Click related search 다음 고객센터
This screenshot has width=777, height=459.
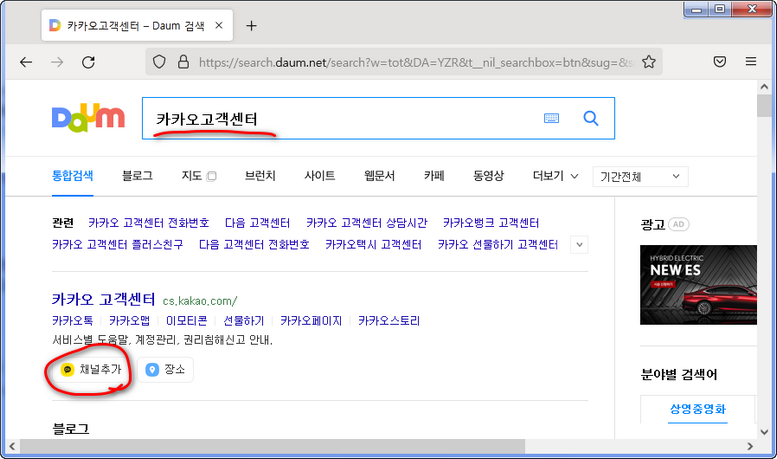257,223
